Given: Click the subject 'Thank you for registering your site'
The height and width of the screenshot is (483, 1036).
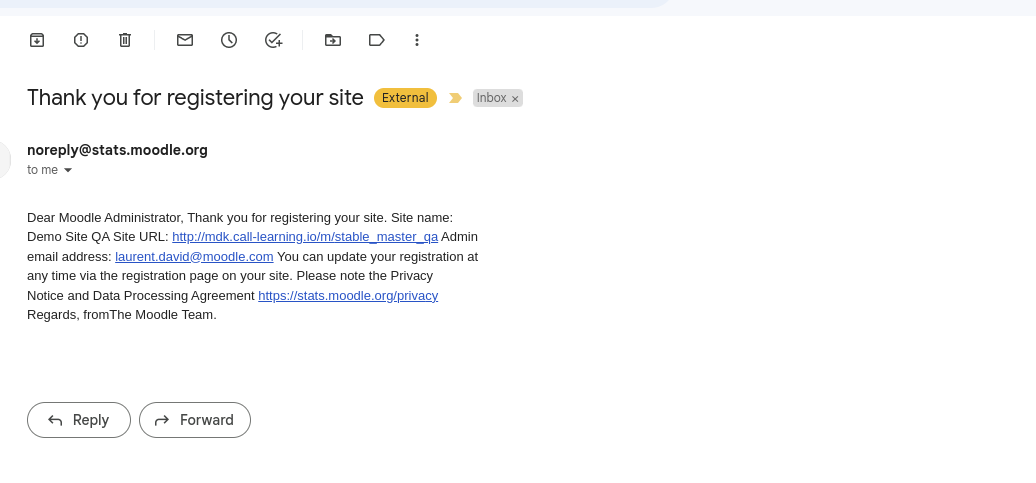Looking at the screenshot, I should [196, 98].
